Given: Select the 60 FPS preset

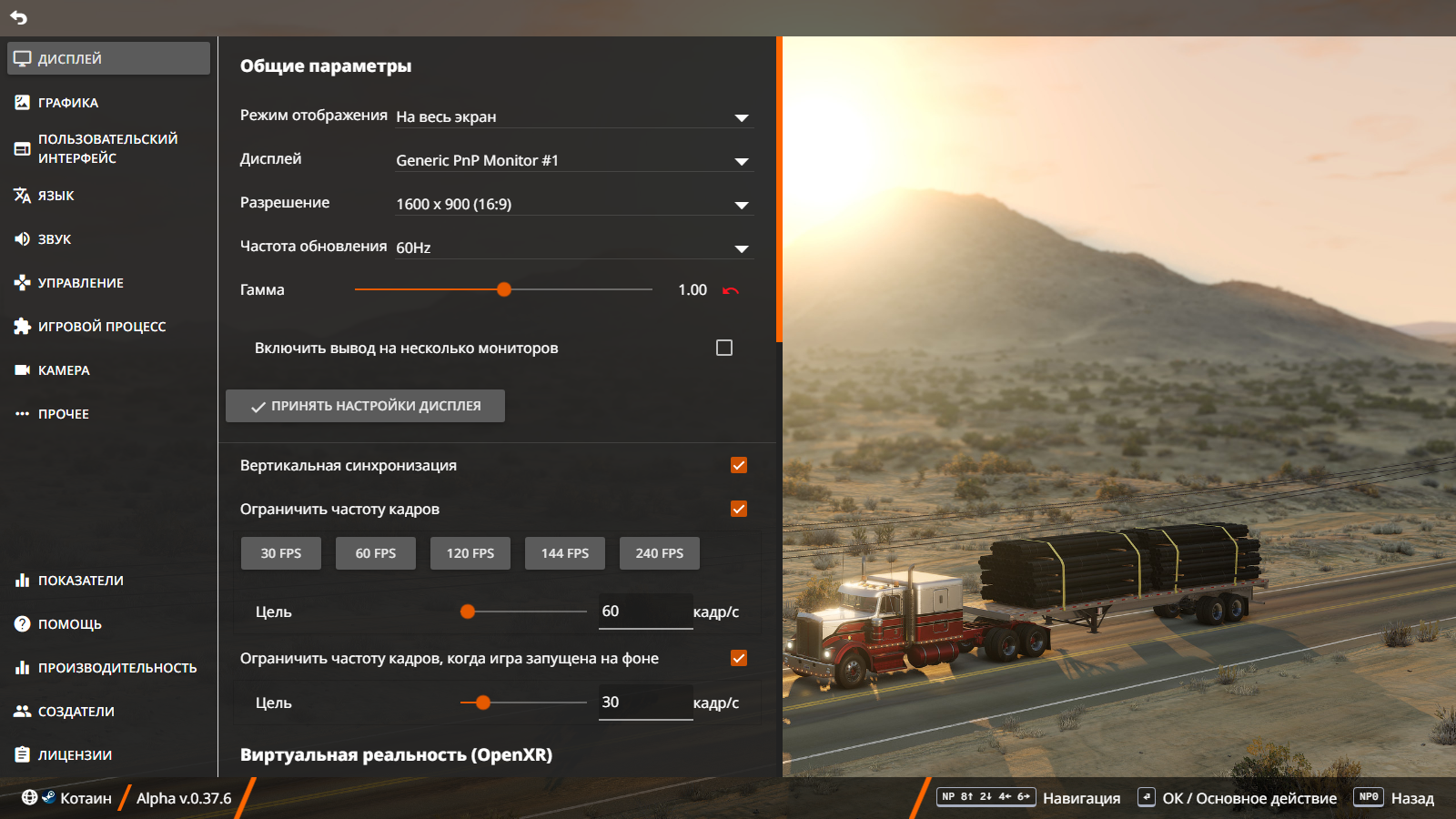Looking at the screenshot, I should pos(376,553).
